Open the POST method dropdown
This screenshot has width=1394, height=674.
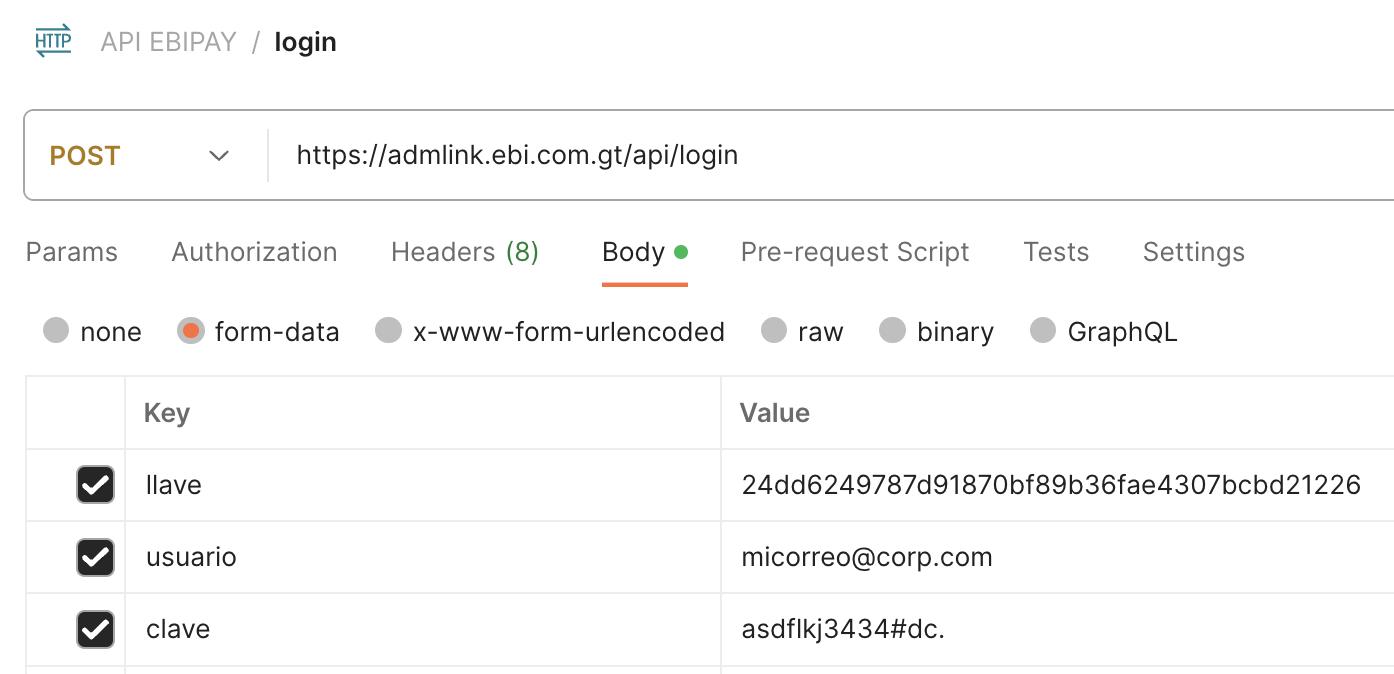point(139,156)
